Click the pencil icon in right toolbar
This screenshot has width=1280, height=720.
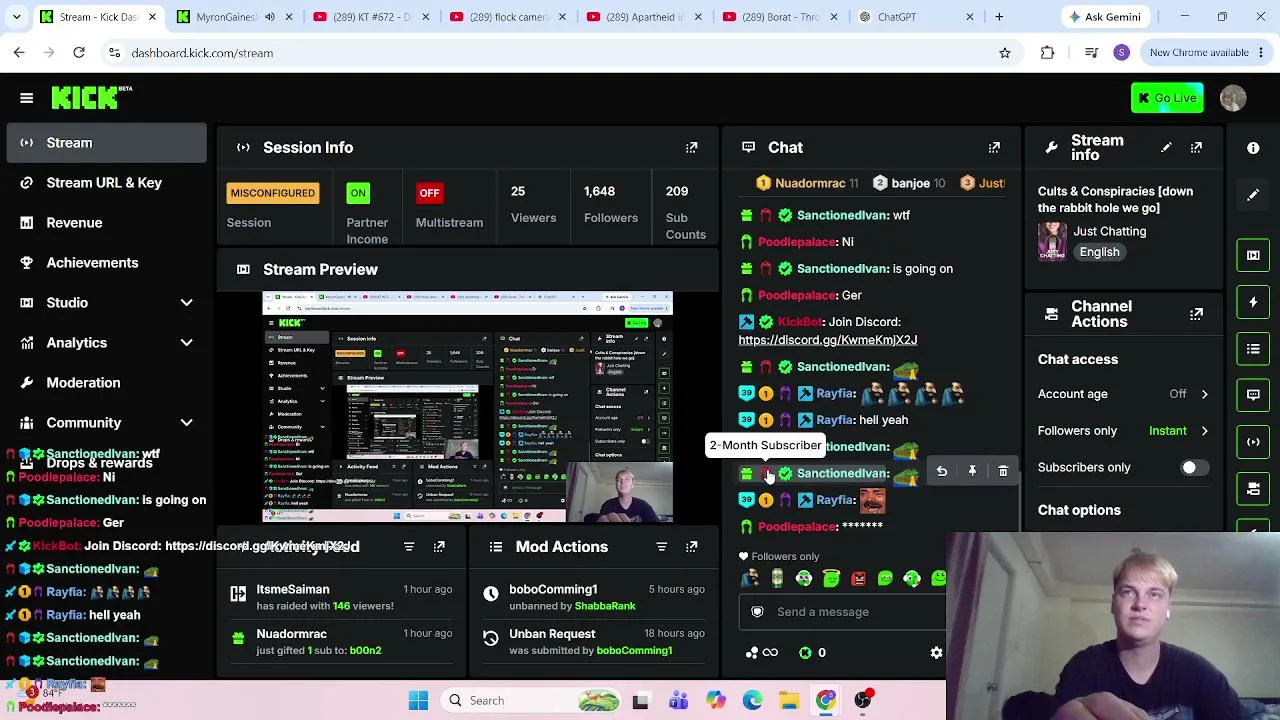(1253, 195)
